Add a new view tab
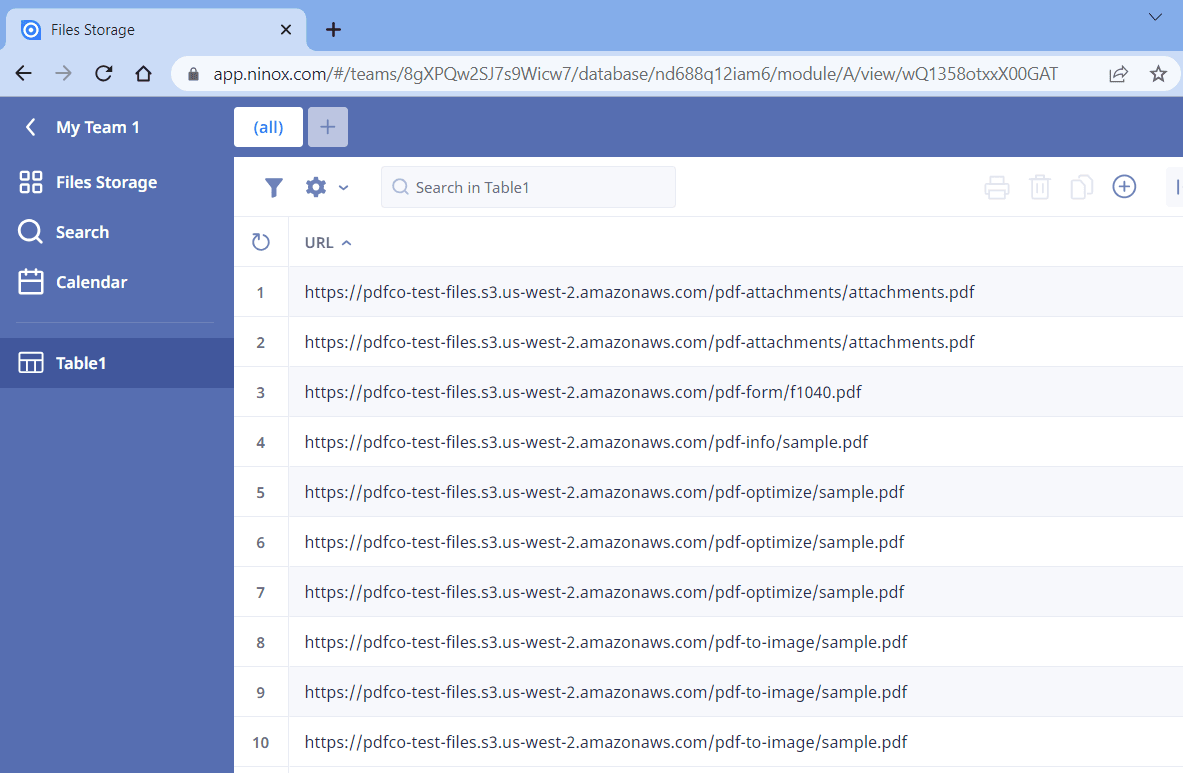 [x=327, y=127]
